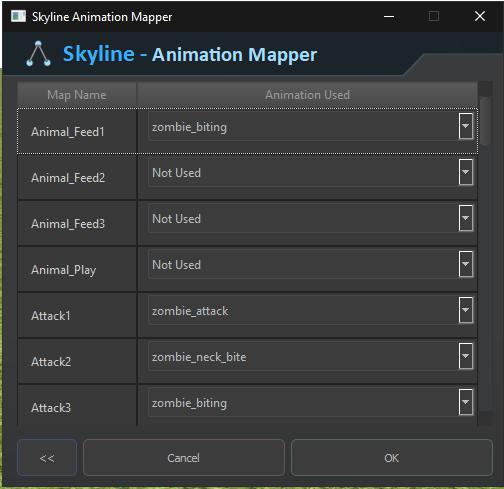Image resolution: width=504 pixels, height=489 pixels.
Task: Click Not Used value in Animal_Feed3 row
Action: coord(176,219)
